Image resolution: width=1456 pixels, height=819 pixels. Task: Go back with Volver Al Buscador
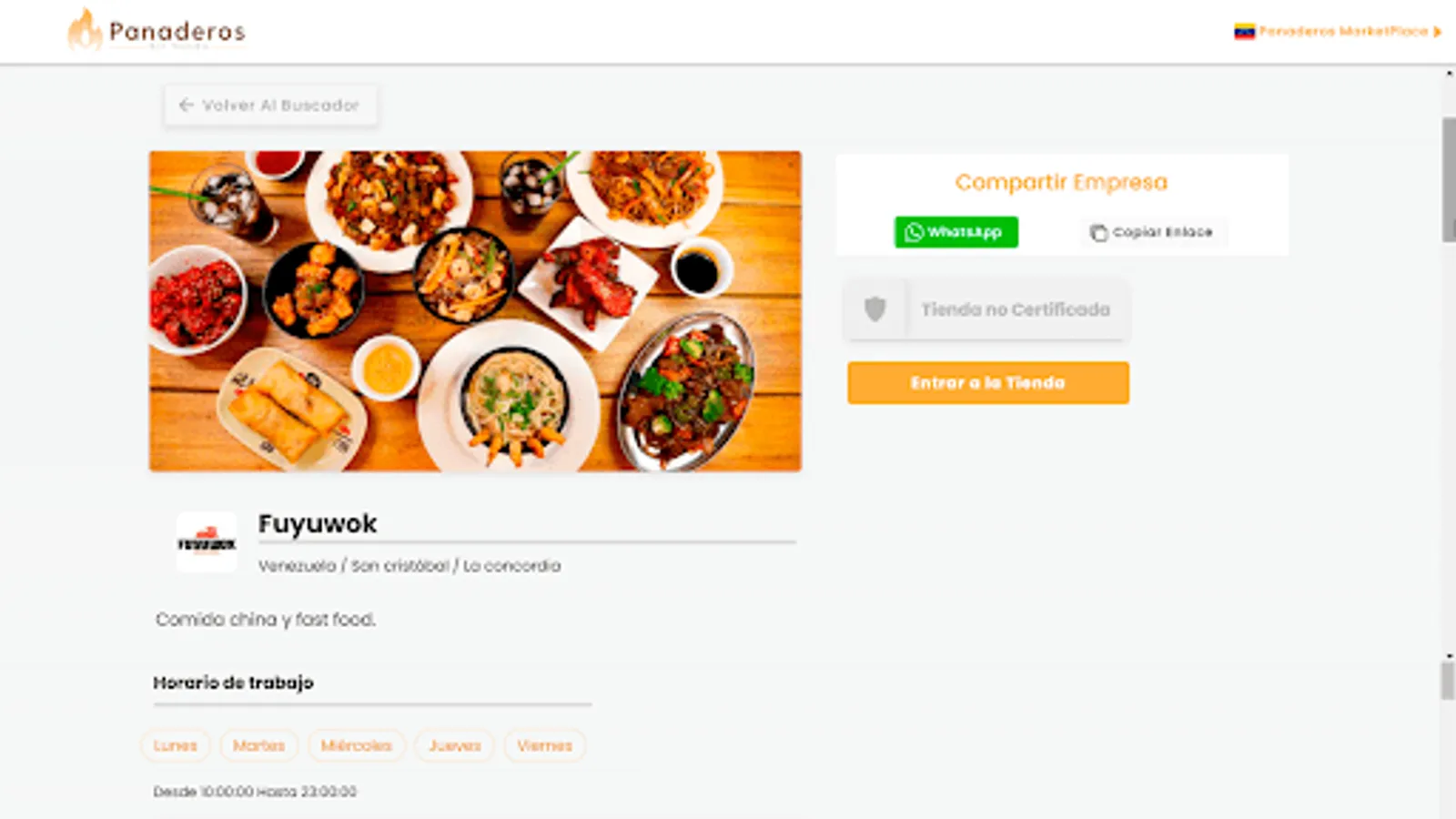pyautogui.click(x=271, y=106)
